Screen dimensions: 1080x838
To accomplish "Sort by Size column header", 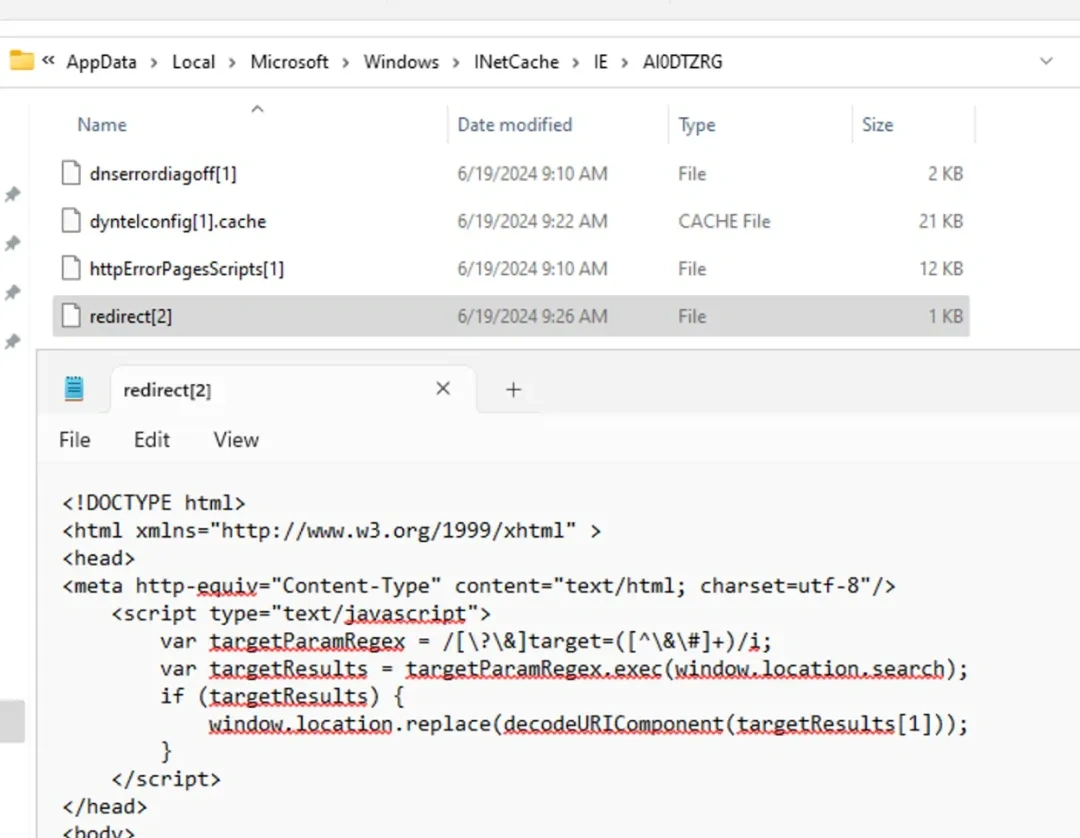I will coord(878,125).
